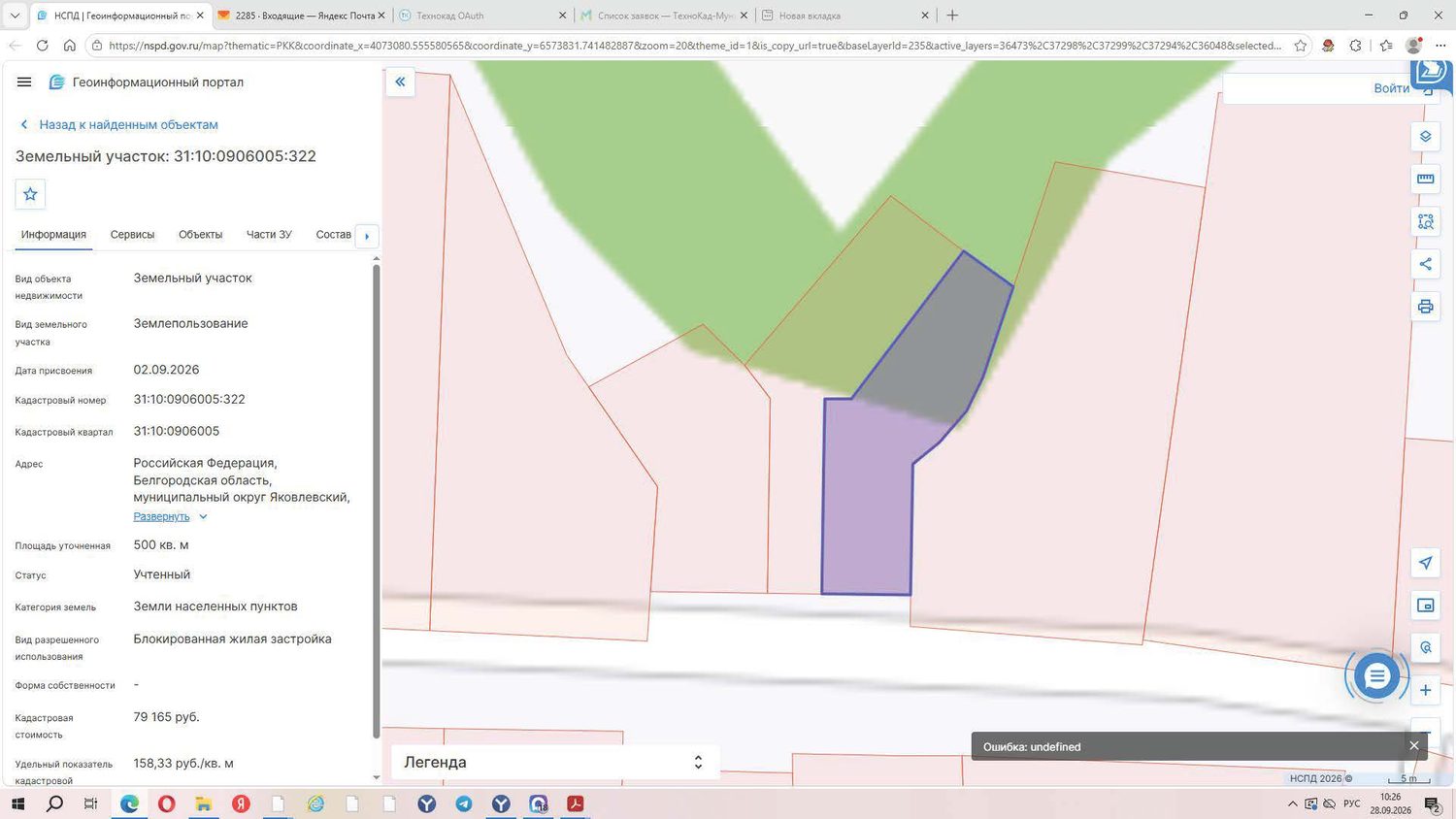Image resolution: width=1456 pixels, height=819 pixels.
Task: Go back via Назад к найденным объектам
Action: pos(118,124)
